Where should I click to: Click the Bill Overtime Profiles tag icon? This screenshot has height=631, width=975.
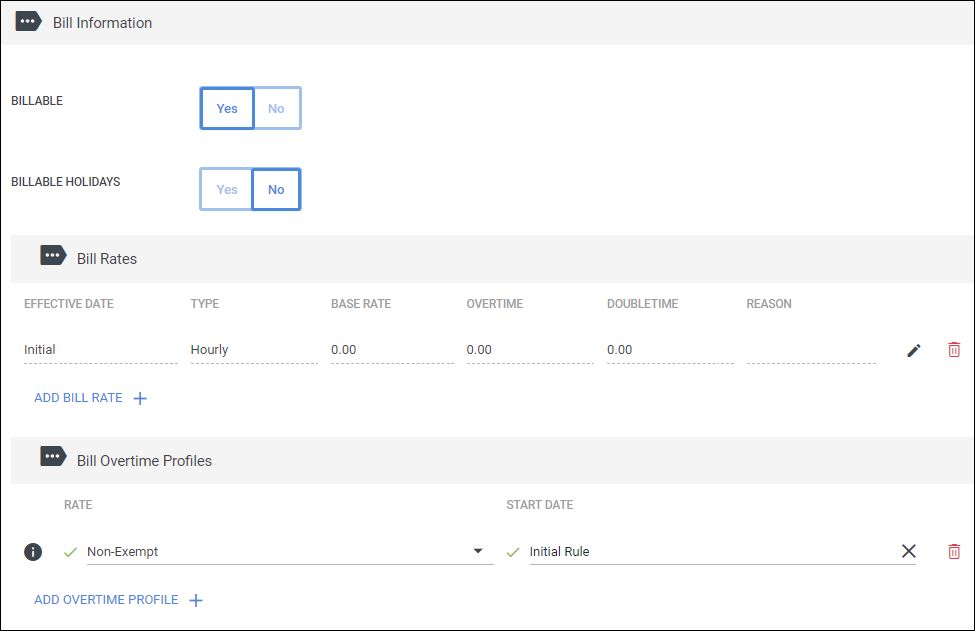(x=53, y=457)
